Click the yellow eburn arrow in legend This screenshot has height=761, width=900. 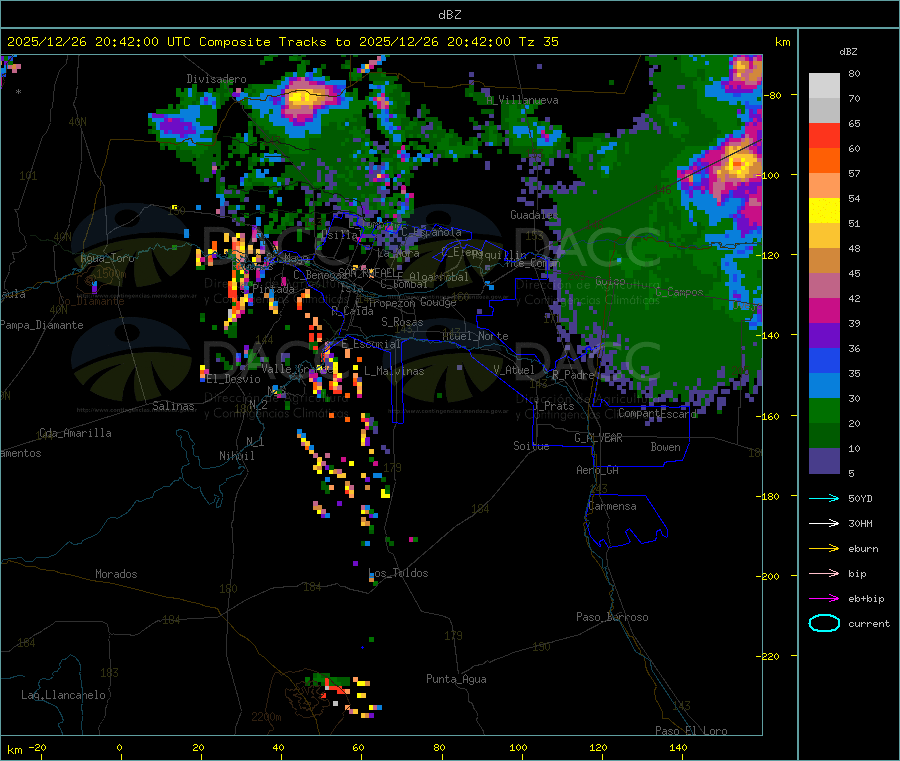coord(824,549)
